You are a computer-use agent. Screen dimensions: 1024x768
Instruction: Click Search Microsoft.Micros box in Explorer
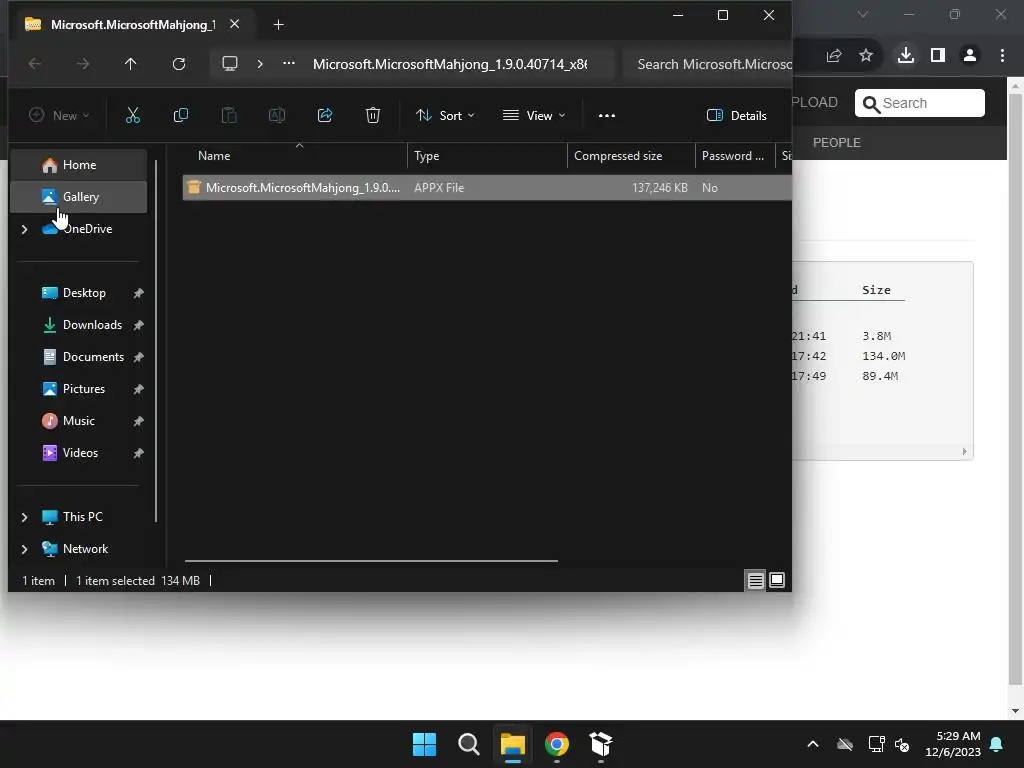point(708,64)
